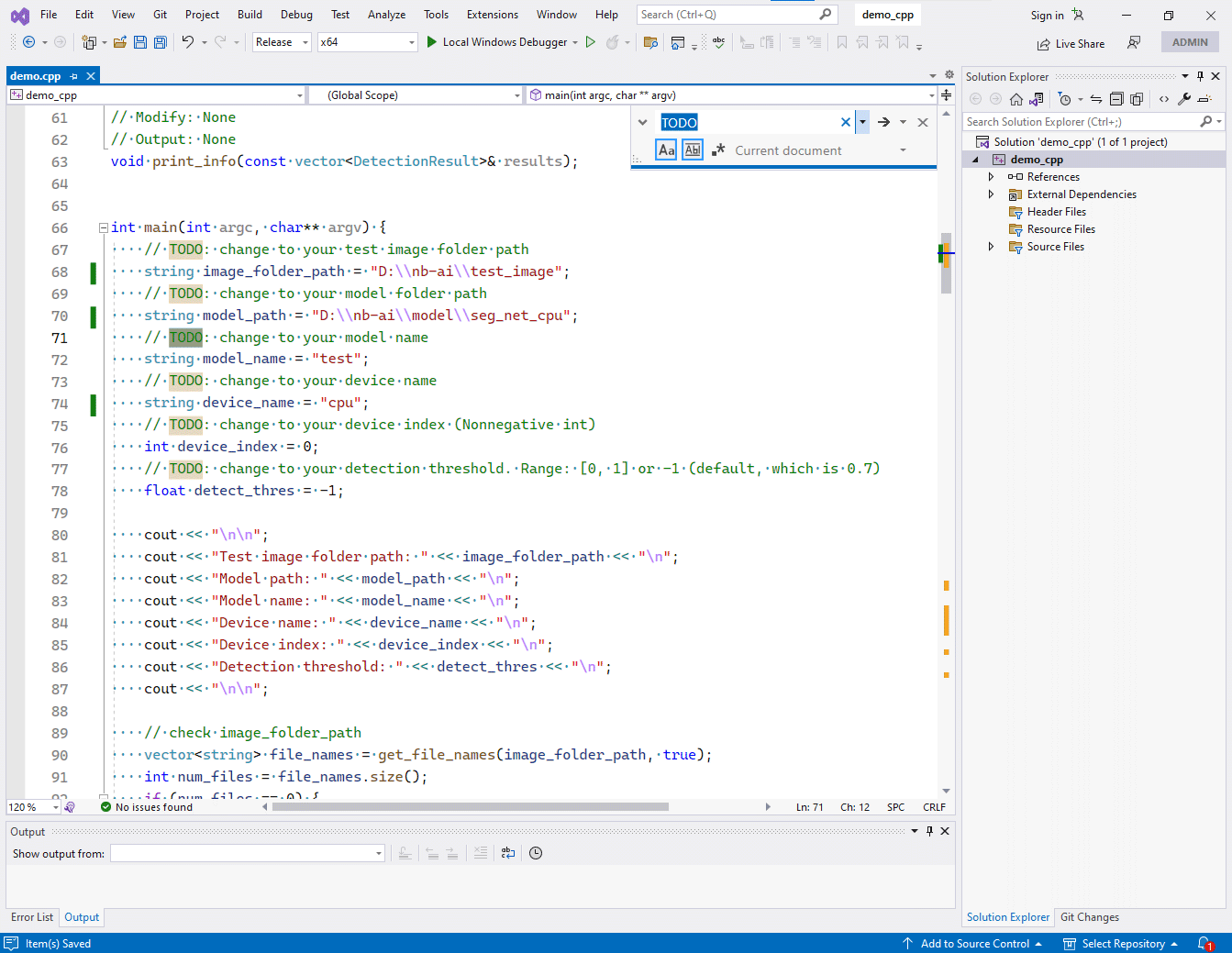Expand the Source Files folder
This screenshot has height=953, width=1232.
click(991, 247)
